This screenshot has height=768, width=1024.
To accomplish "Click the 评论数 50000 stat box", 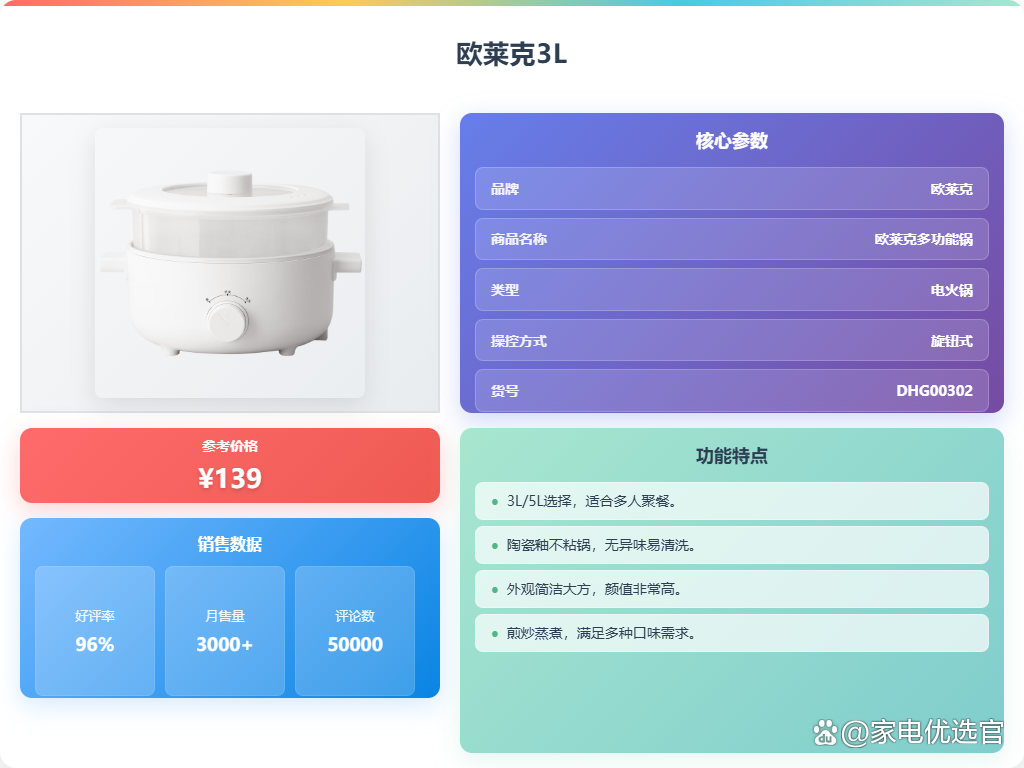I will [355, 631].
